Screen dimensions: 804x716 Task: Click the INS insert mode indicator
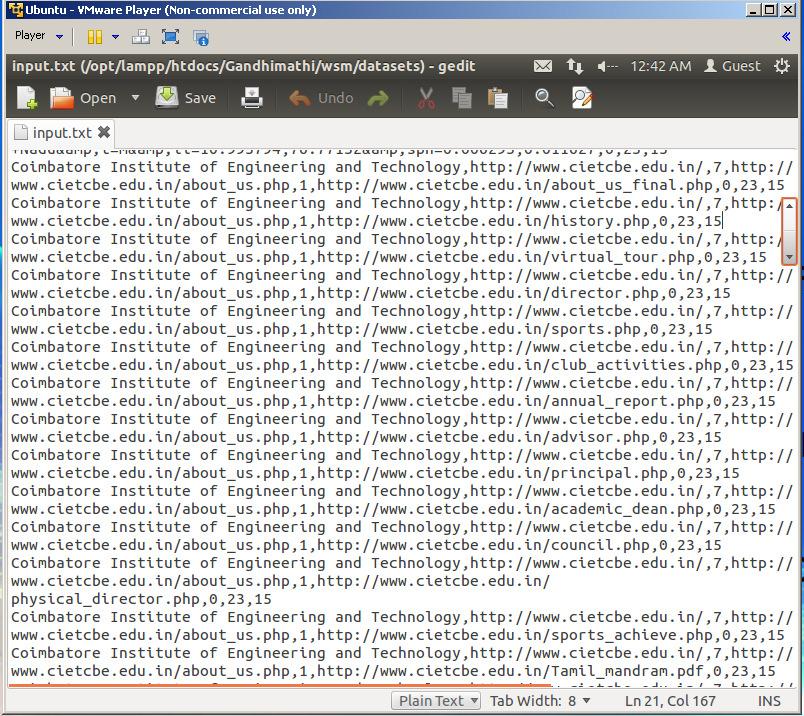coord(769,701)
